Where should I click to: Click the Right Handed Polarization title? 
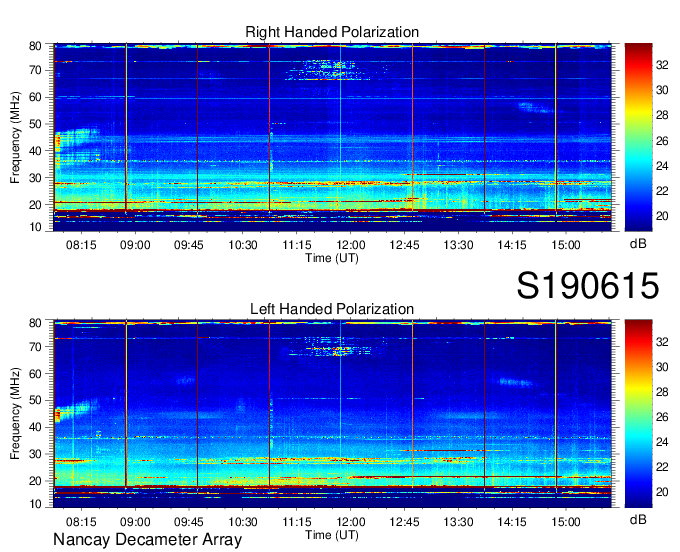332,32
